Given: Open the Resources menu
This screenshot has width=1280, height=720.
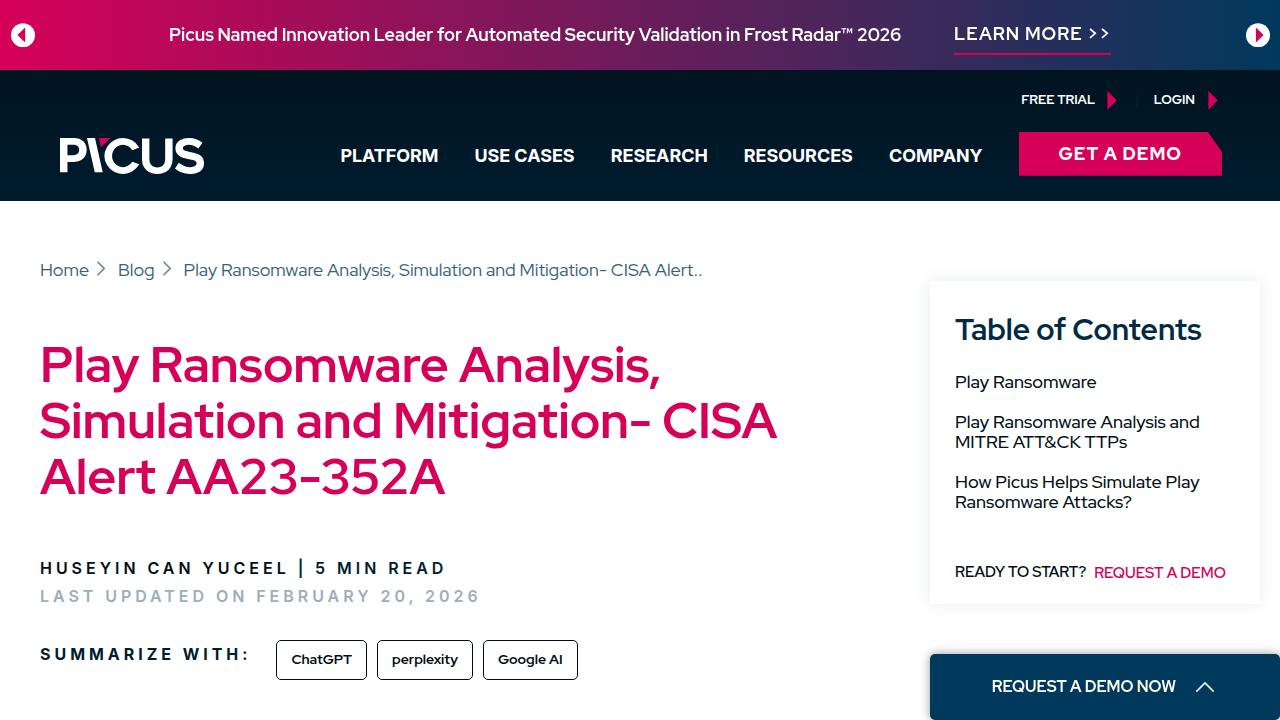Looking at the screenshot, I should (798, 156).
